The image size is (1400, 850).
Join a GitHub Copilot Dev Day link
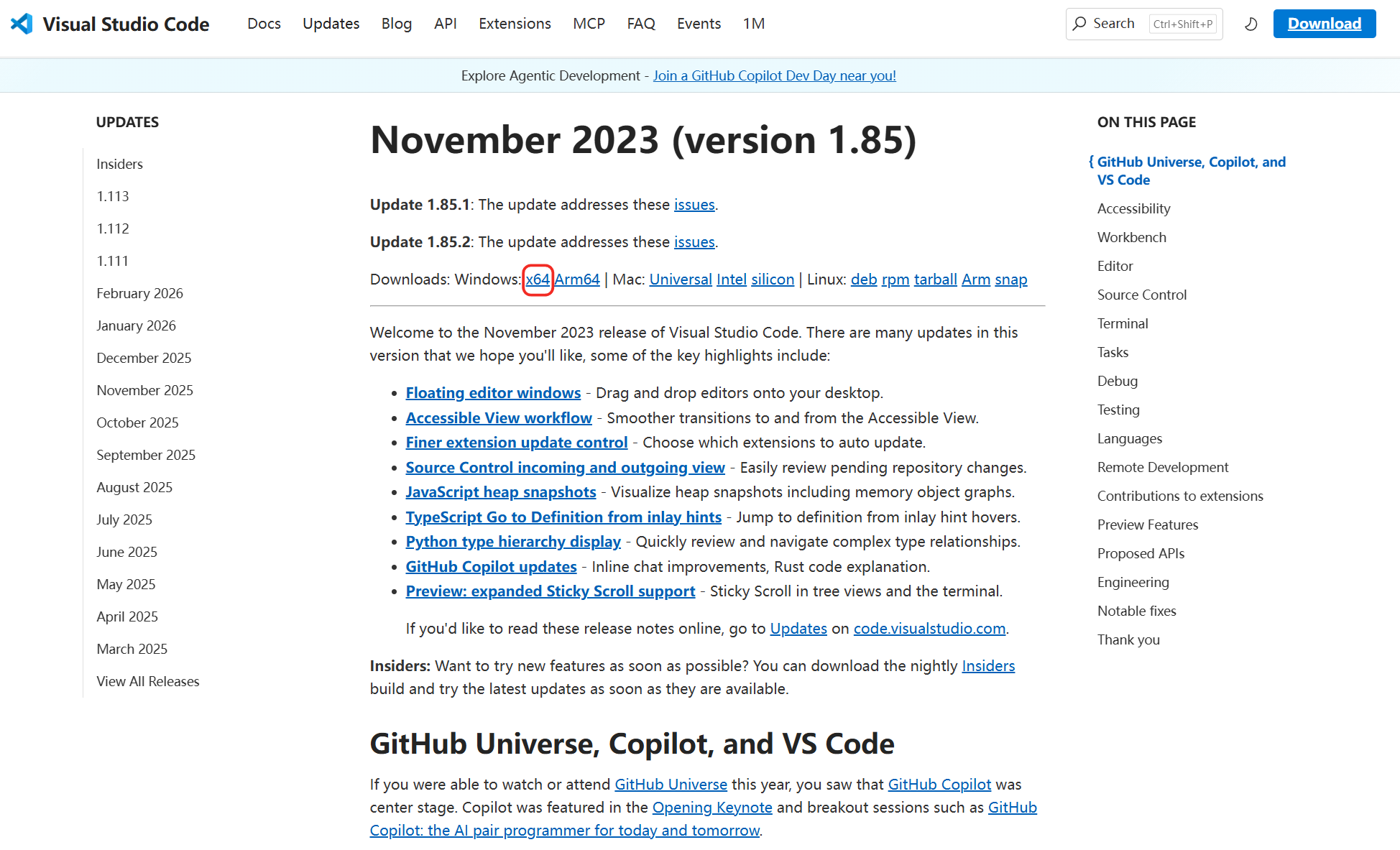click(x=774, y=75)
